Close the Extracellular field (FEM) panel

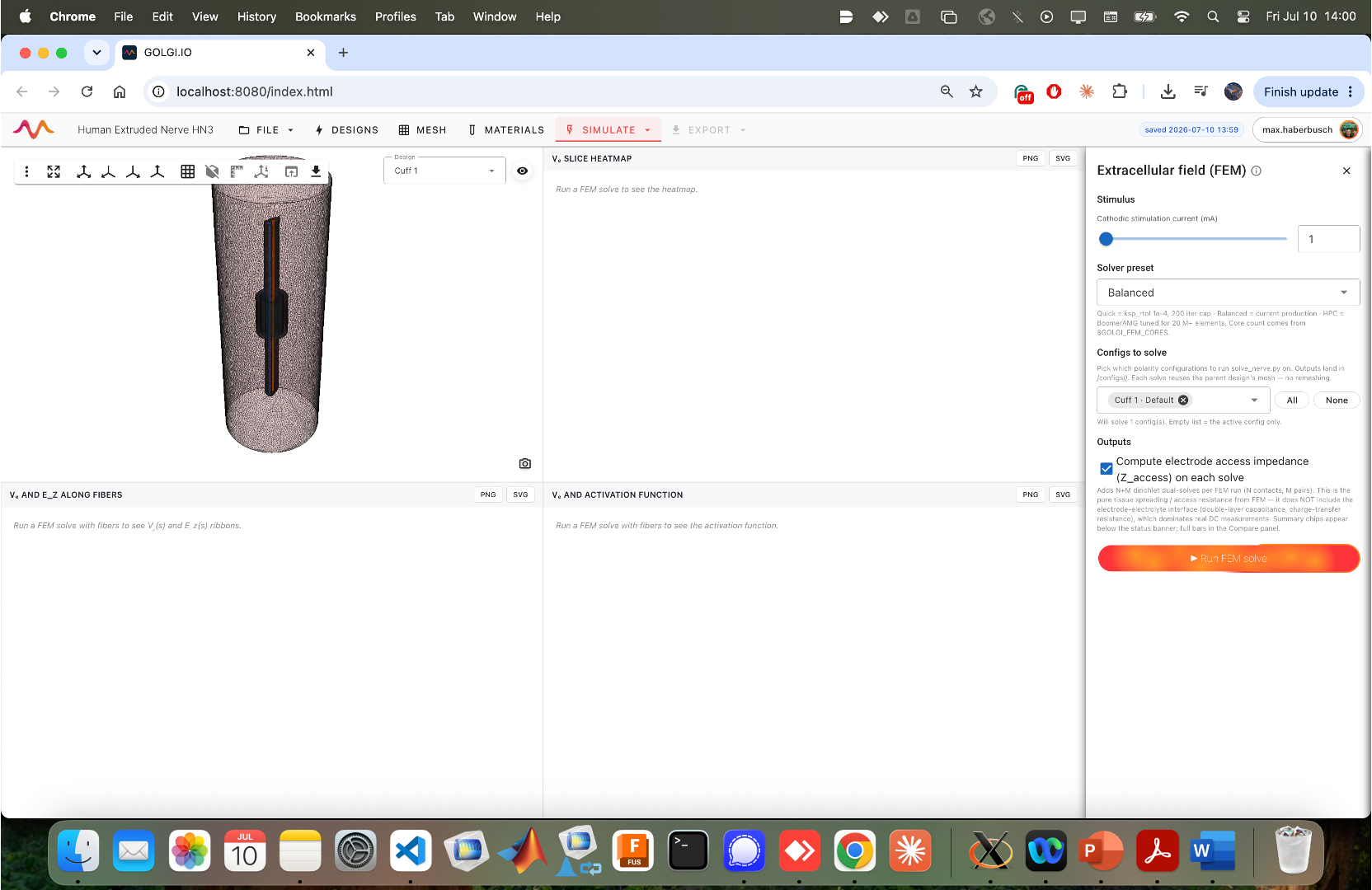pos(1346,171)
